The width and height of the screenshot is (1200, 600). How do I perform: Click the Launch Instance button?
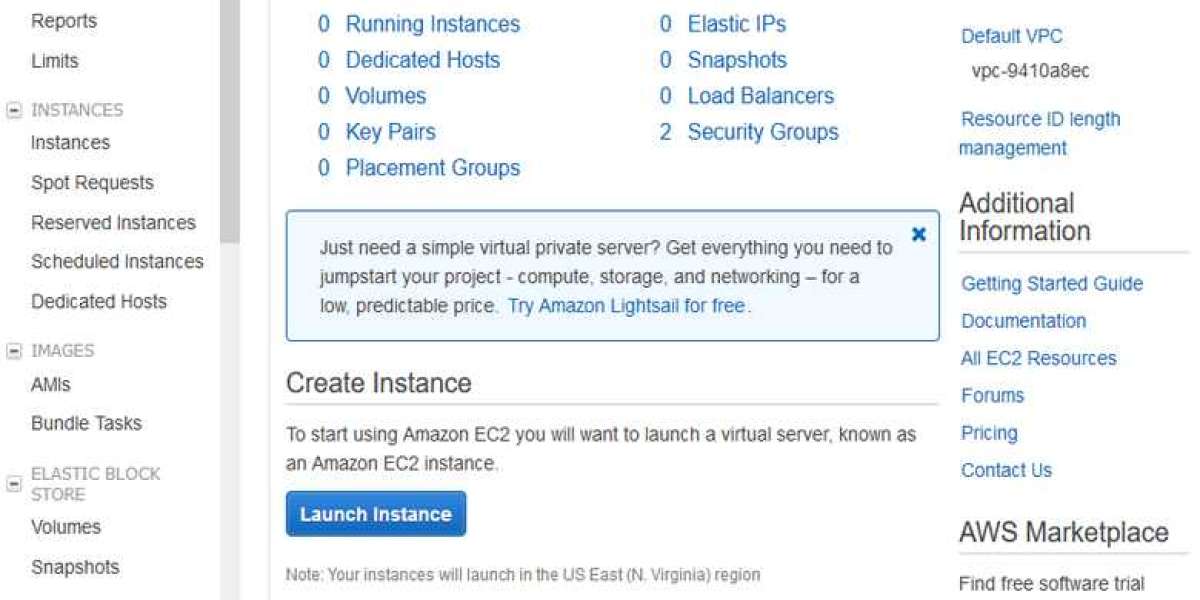[376, 514]
